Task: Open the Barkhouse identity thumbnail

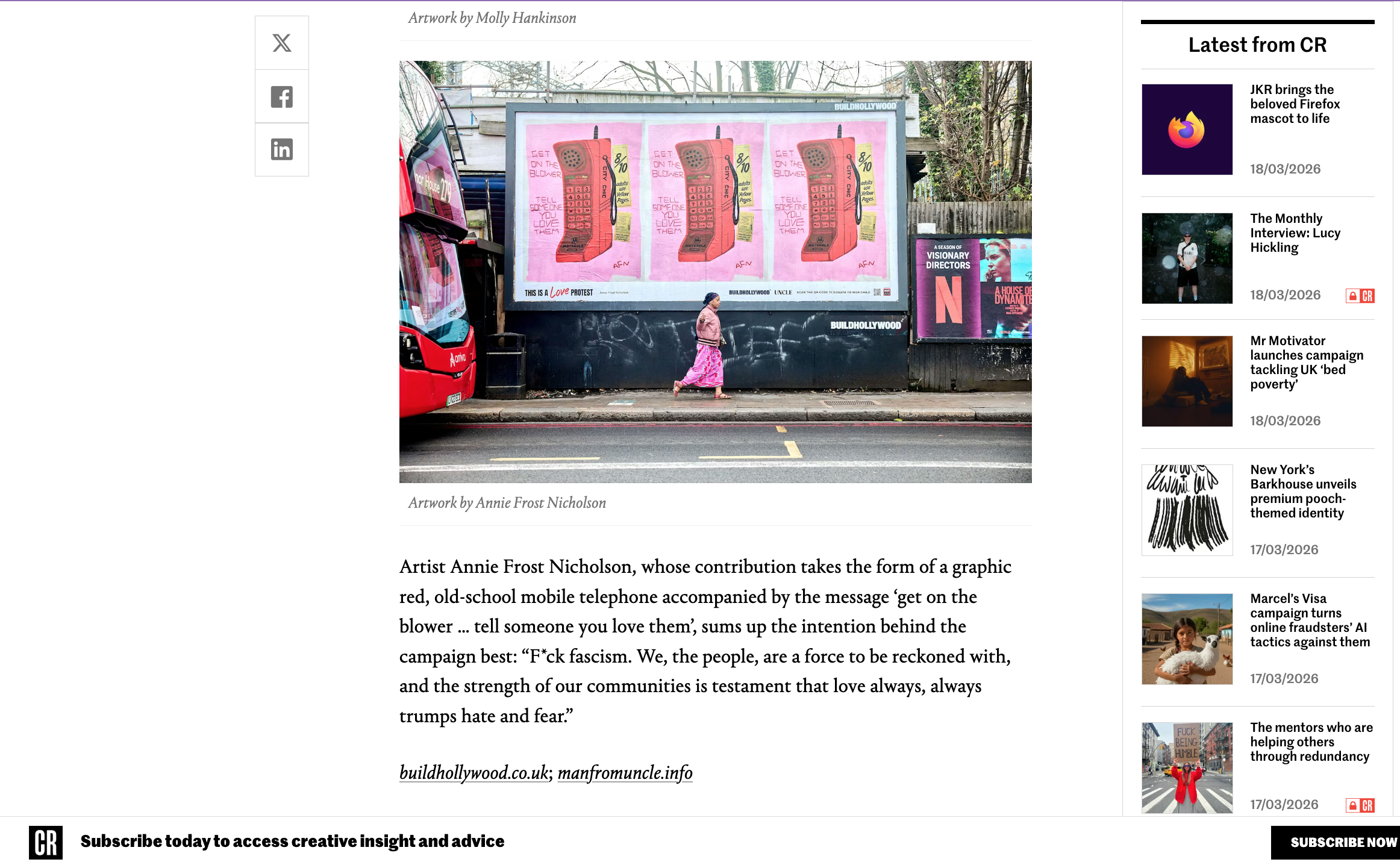Action: [x=1187, y=510]
